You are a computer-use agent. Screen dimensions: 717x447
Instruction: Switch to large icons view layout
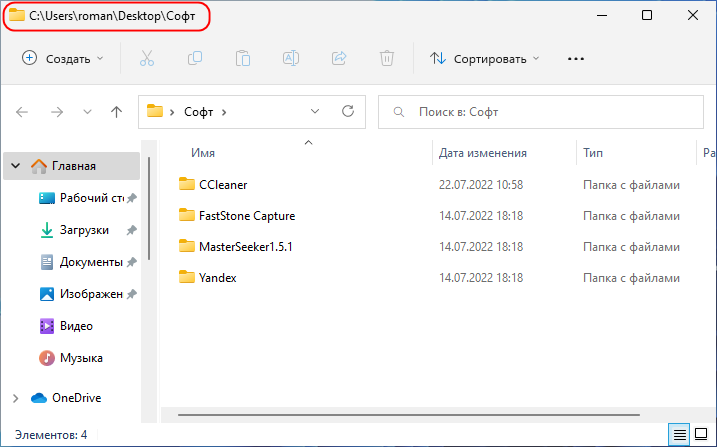point(701,433)
